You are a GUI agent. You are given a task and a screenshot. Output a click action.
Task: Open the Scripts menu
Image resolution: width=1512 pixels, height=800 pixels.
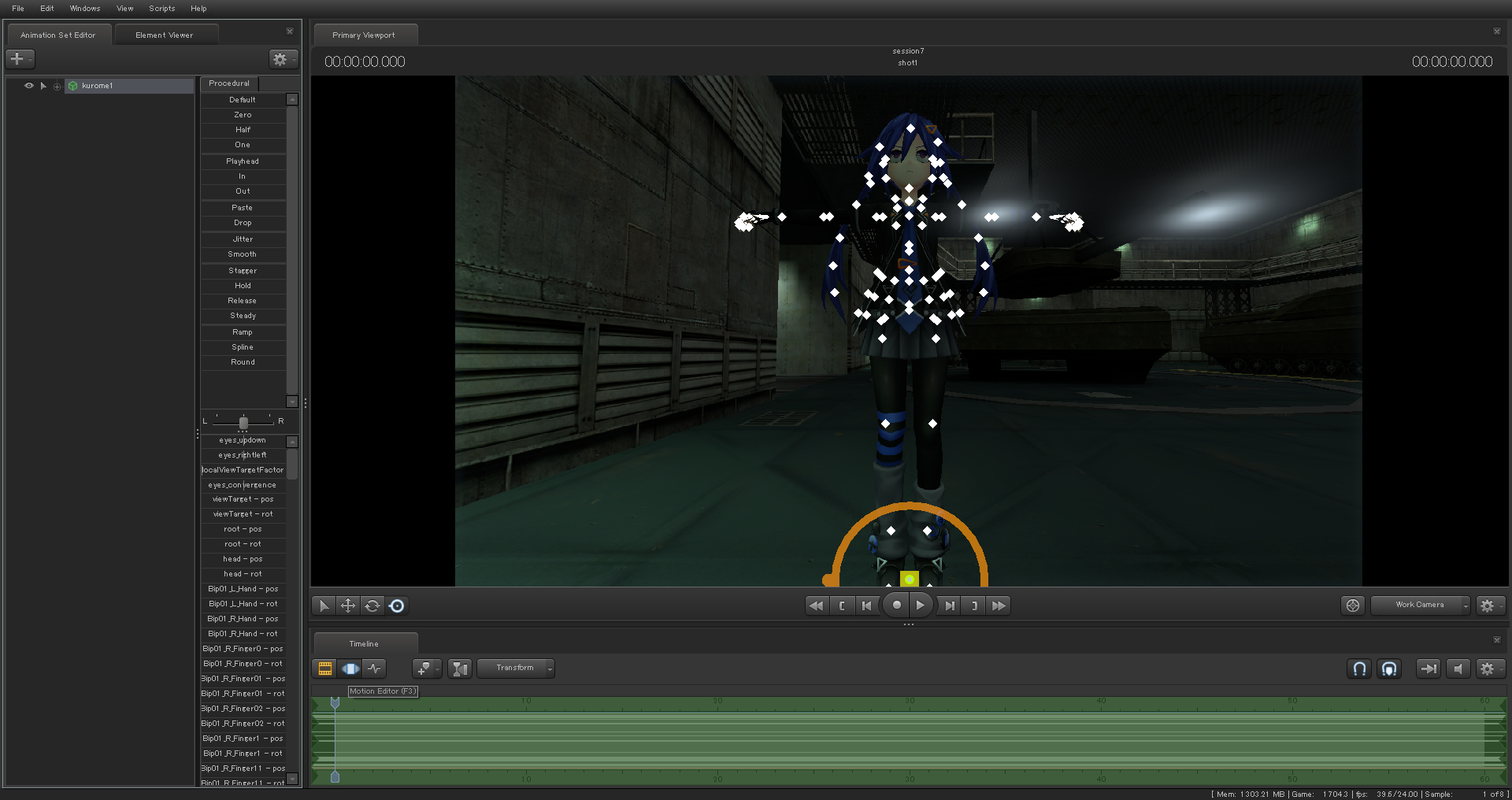click(x=161, y=9)
